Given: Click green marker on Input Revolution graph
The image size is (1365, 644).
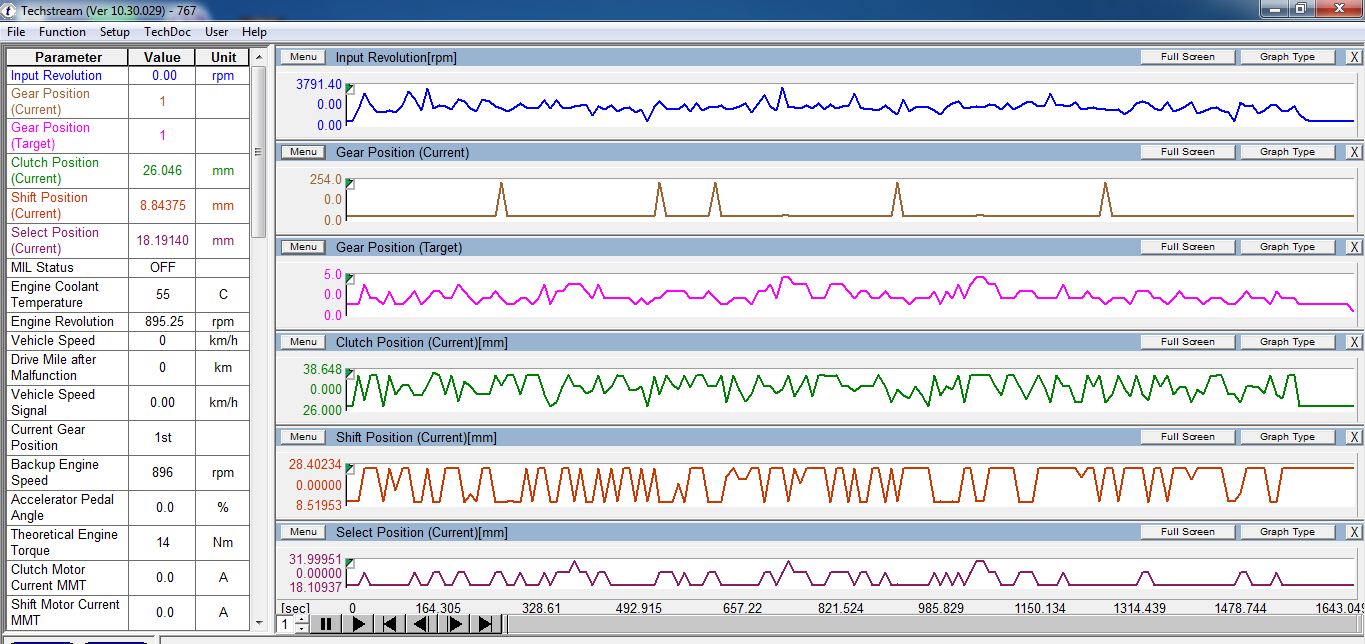Looking at the screenshot, I should pyautogui.click(x=350, y=89).
